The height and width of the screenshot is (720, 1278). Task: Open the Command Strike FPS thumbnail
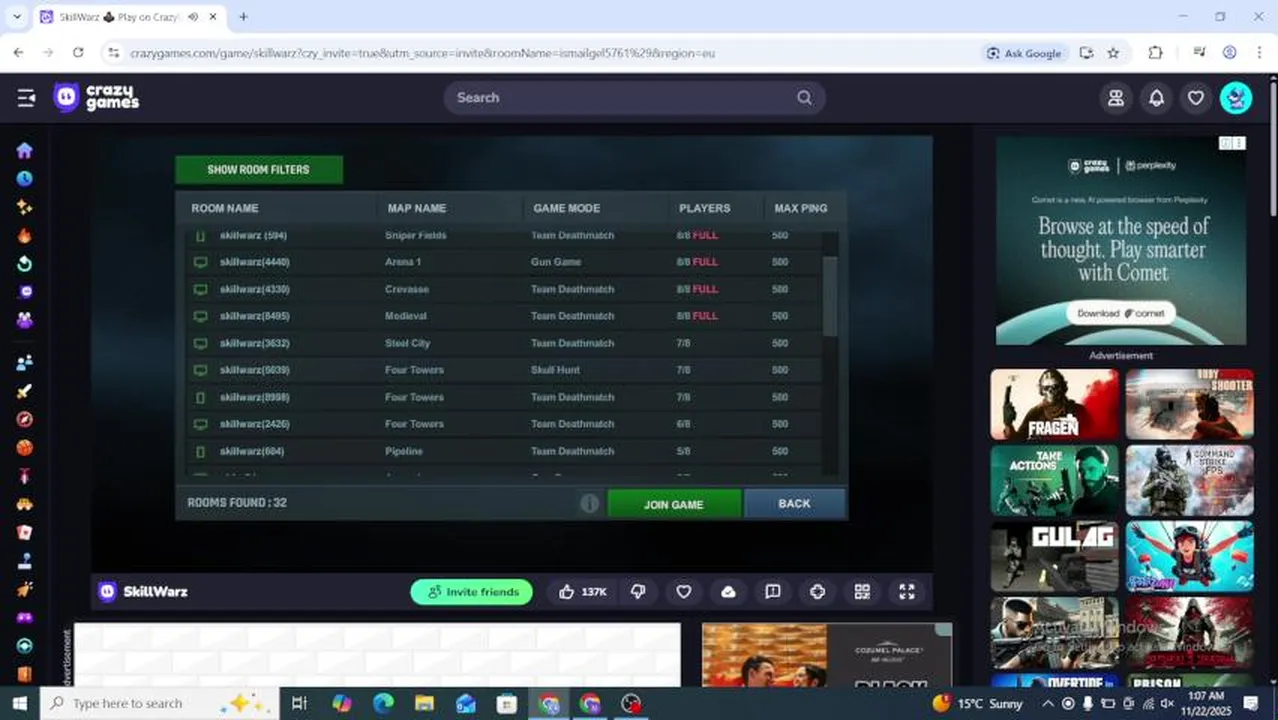(x=1190, y=480)
